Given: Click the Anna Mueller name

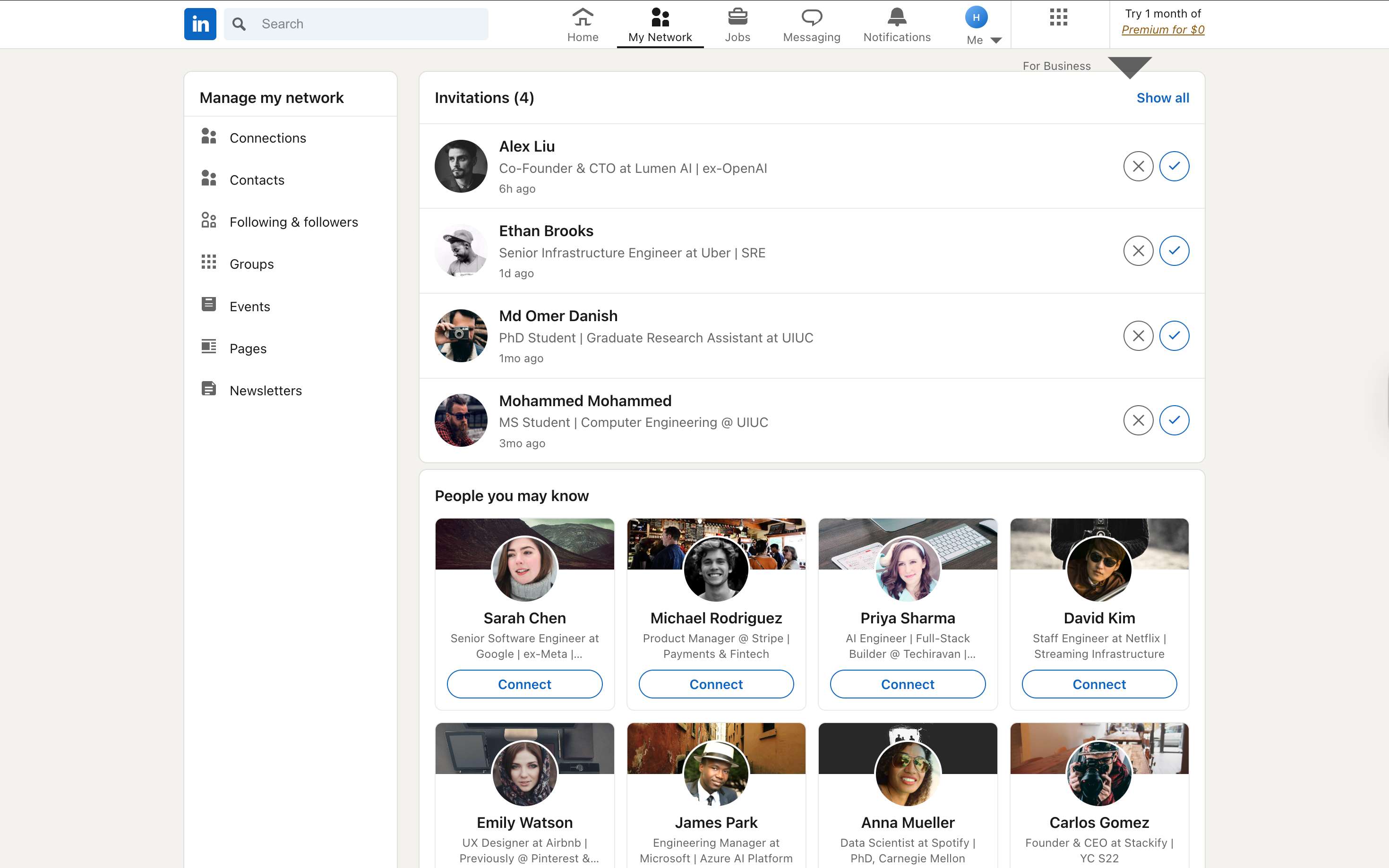Looking at the screenshot, I should [907, 823].
